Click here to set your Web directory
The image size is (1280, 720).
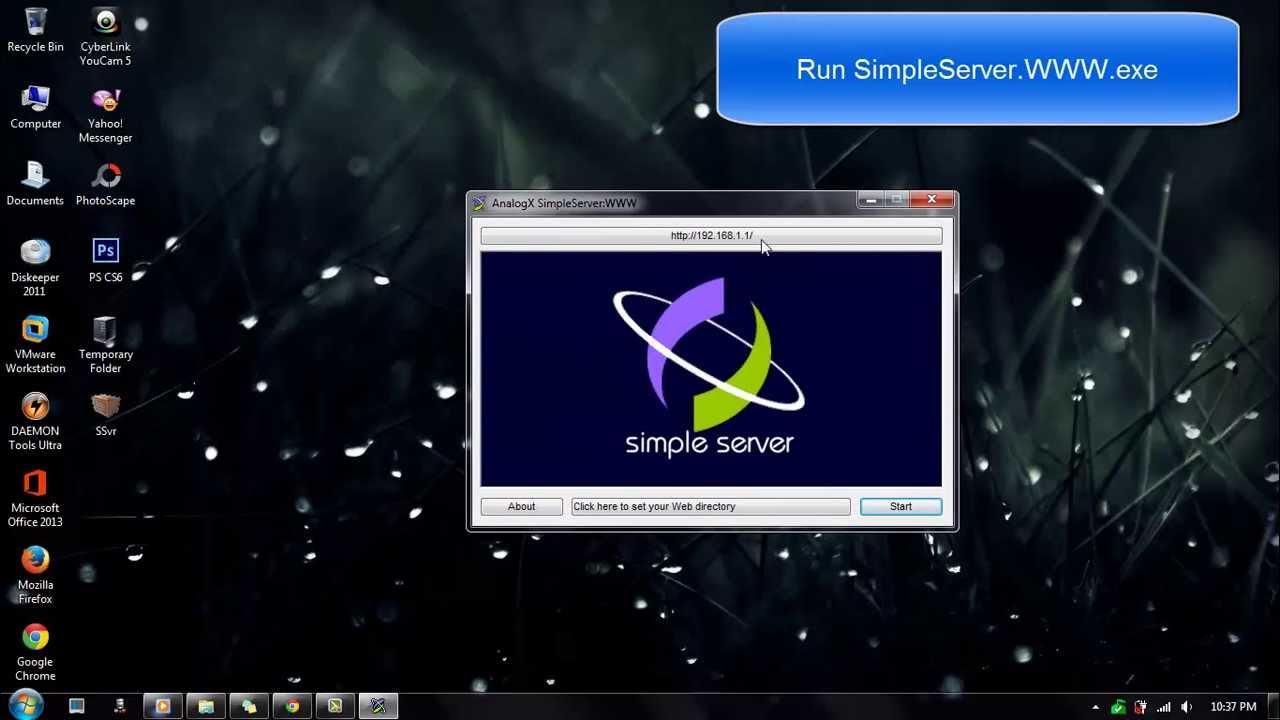(711, 506)
